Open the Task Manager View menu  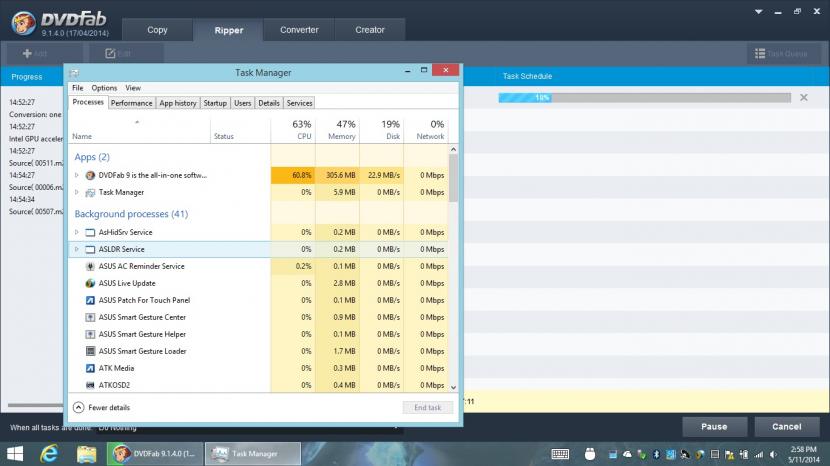pos(133,88)
